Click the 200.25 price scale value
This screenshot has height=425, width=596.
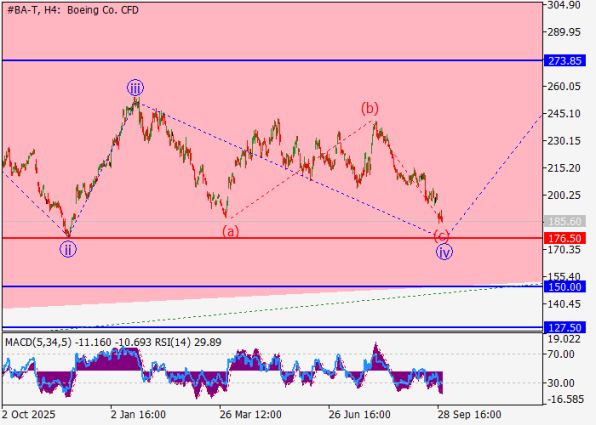[x=564, y=195]
